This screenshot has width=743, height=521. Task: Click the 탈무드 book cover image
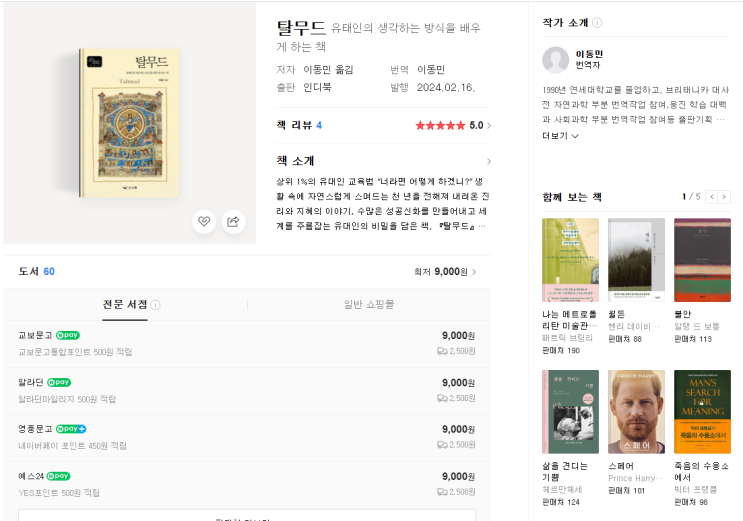(129, 122)
